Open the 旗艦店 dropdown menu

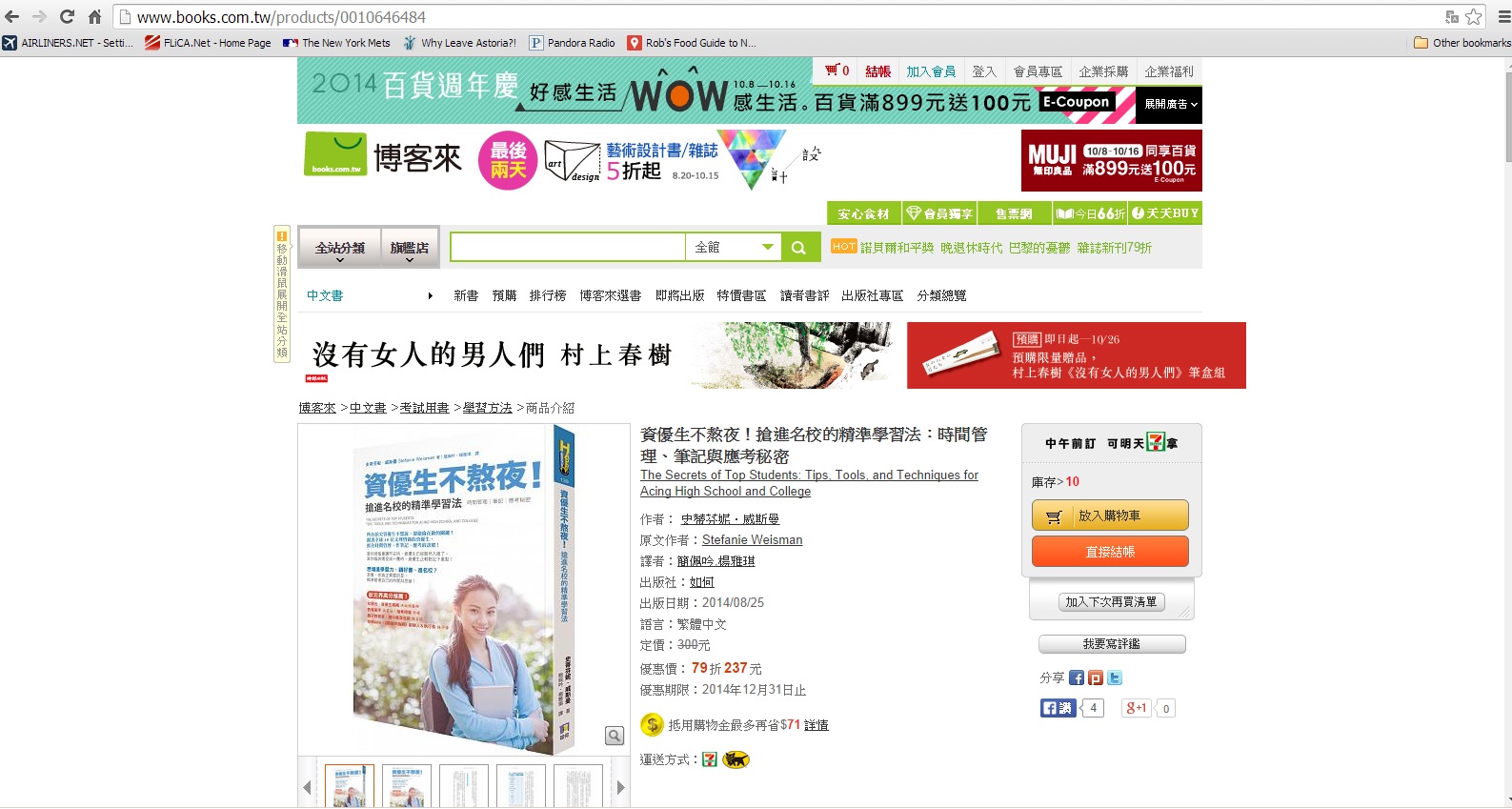pyautogui.click(x=410, y=249)
